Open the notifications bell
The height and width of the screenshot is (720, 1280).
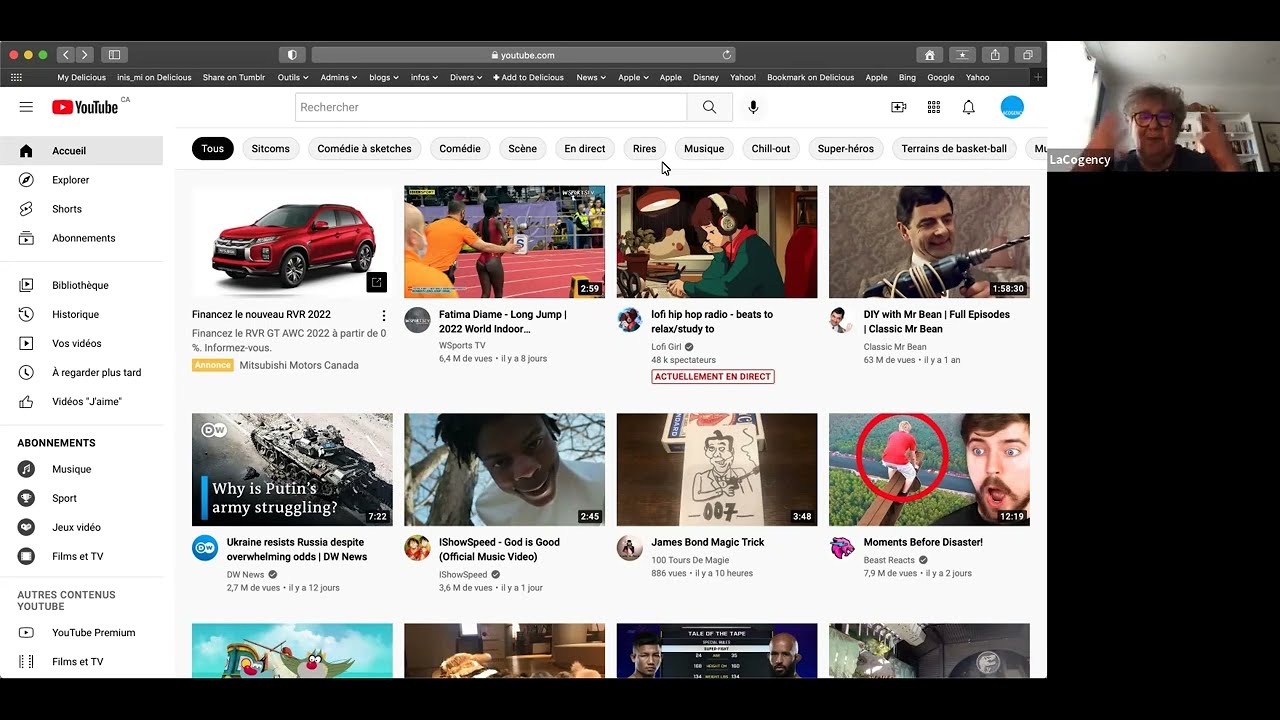tap(968, 107)
